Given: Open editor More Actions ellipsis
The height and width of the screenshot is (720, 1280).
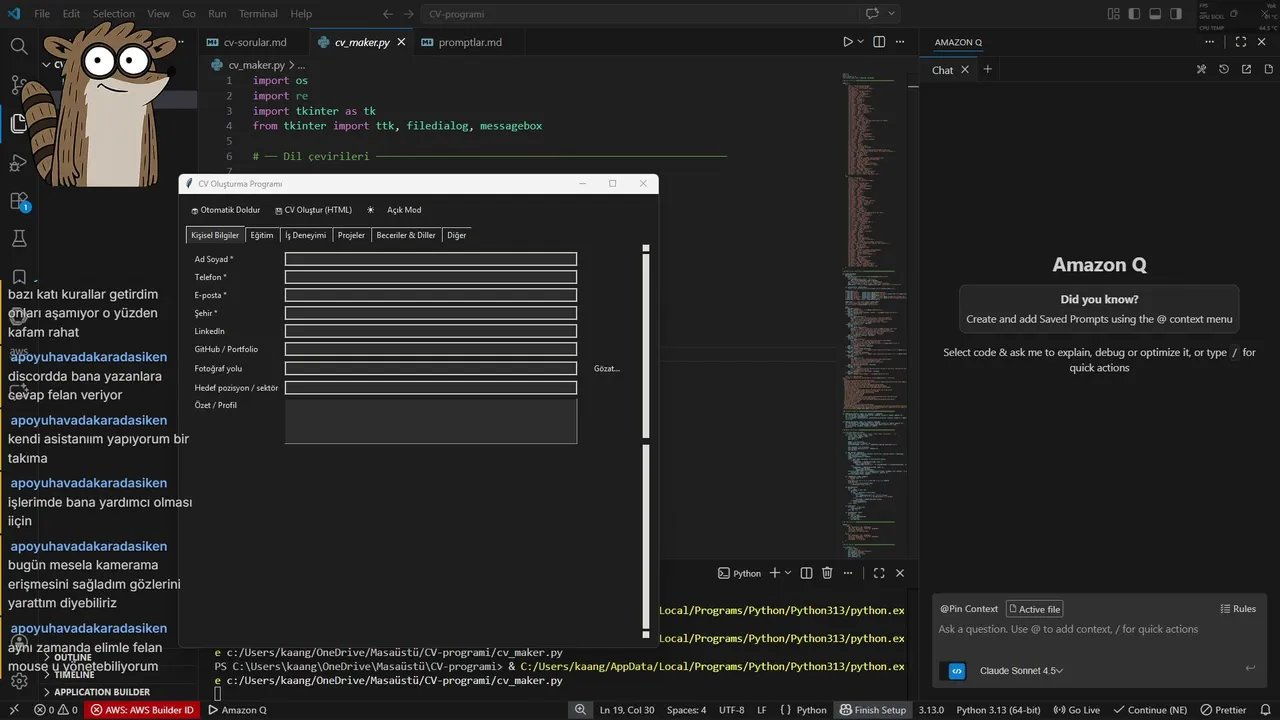Looking at the screenshot, I should (900, 42).
